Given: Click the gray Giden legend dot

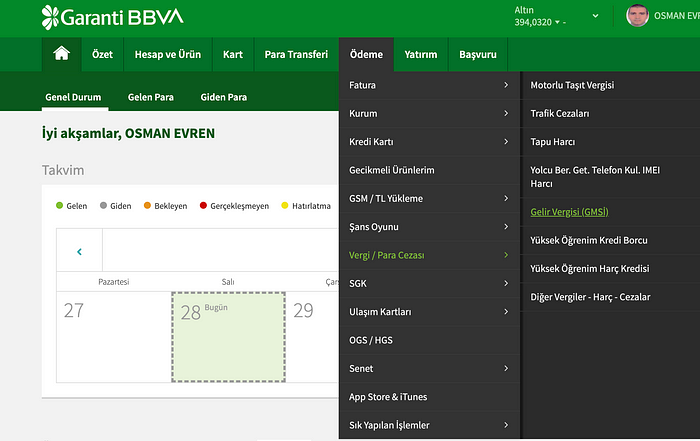Looking at the screenshot, I should tap(103, 205).
